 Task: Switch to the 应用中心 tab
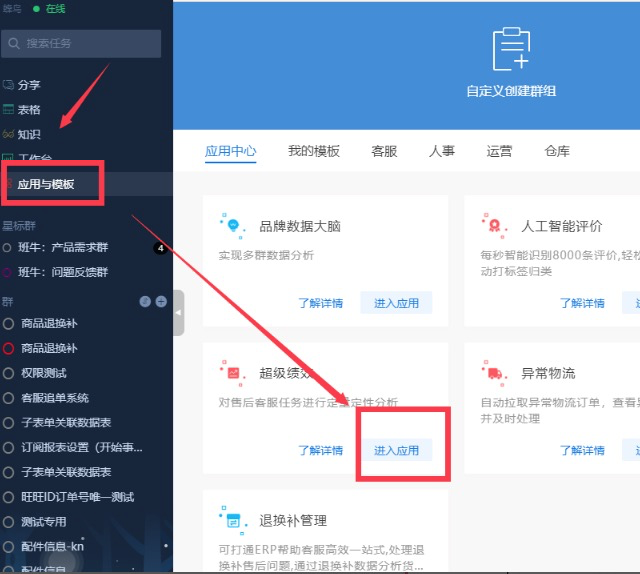[x=231, y=151]
